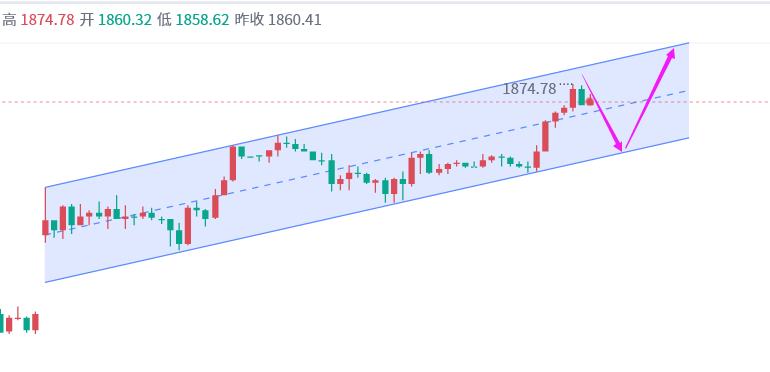This screenshot has height=372, width=770.
Task: Click the 高 label in the price header
Action: point(9,20)
